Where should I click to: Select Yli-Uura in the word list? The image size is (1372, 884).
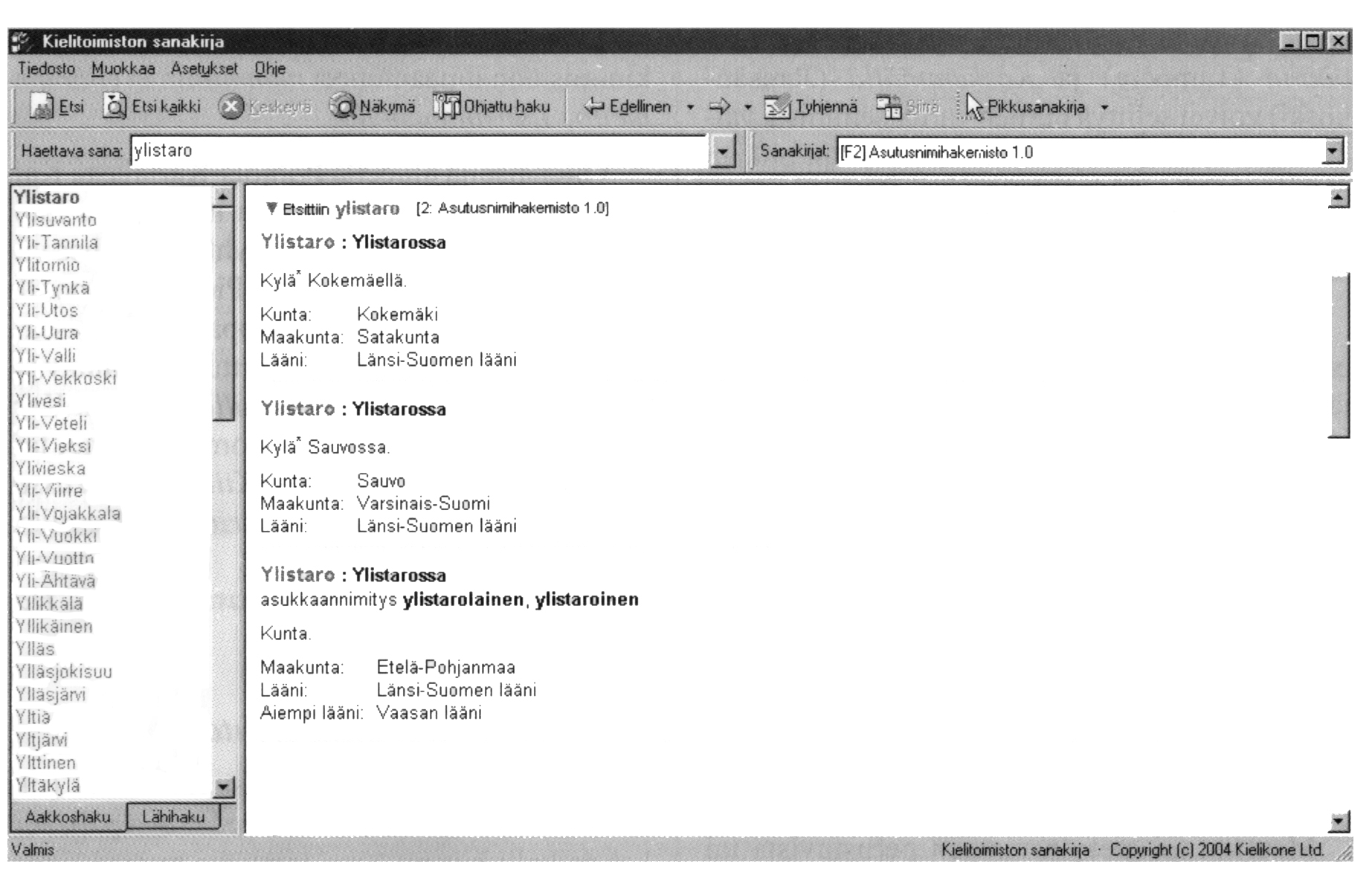47,333
